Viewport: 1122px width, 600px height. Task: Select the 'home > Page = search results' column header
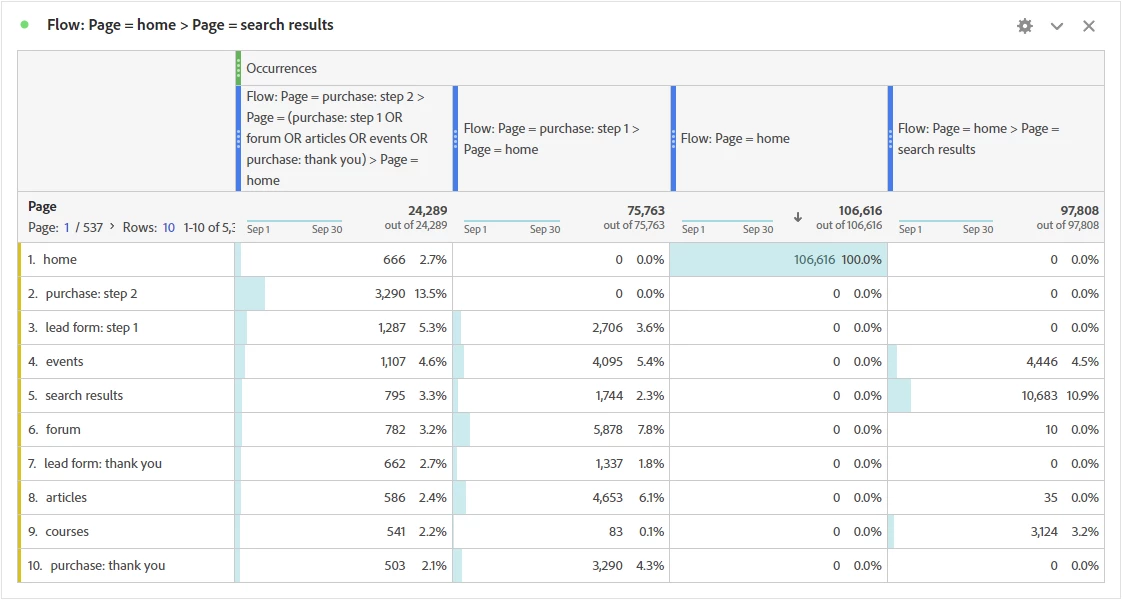pos(996,138)
